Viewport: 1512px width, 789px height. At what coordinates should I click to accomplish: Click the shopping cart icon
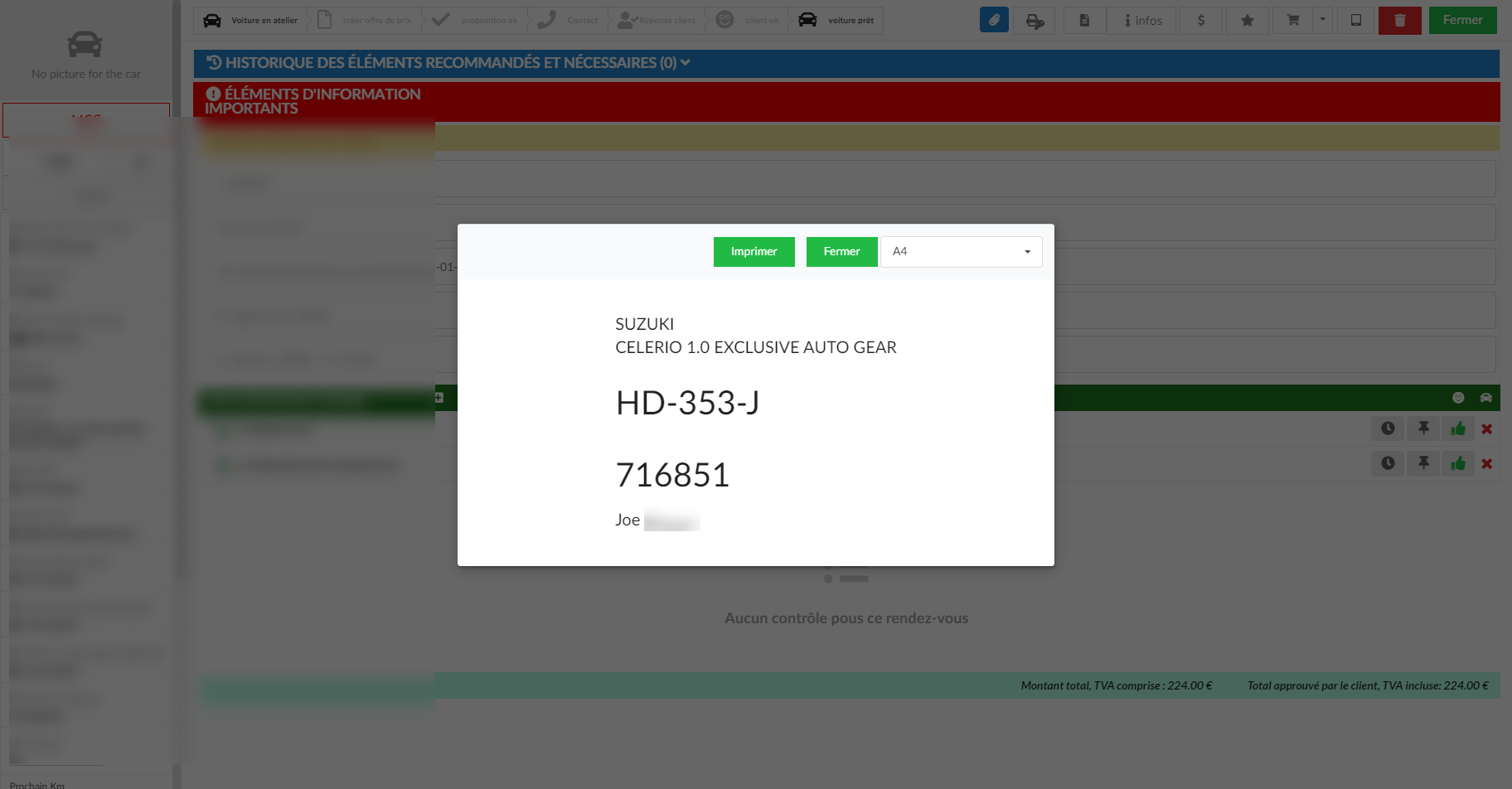click(x=1292, y=21)
